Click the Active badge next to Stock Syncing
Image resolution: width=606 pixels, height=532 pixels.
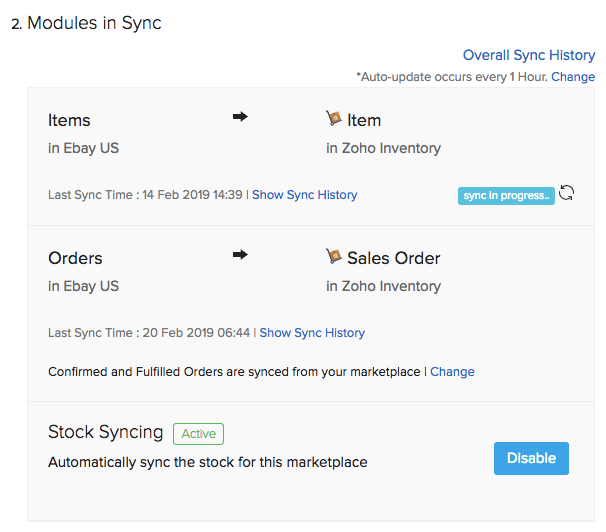(198, 434)
